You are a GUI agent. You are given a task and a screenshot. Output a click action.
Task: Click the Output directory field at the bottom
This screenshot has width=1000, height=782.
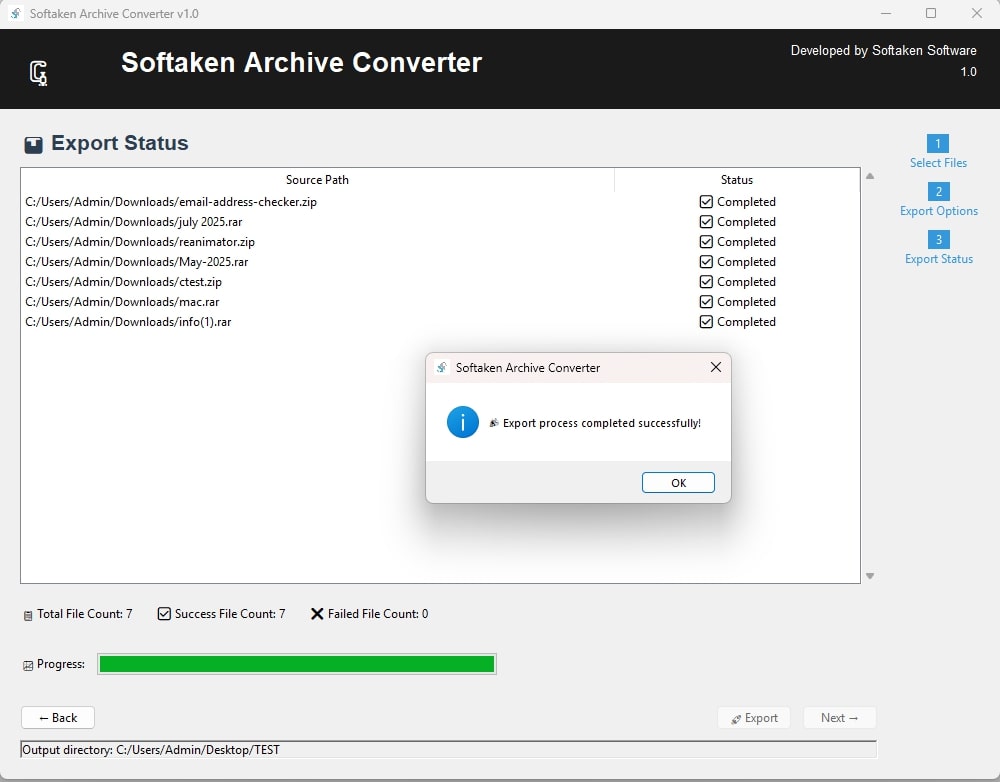(x=448, y=749)
